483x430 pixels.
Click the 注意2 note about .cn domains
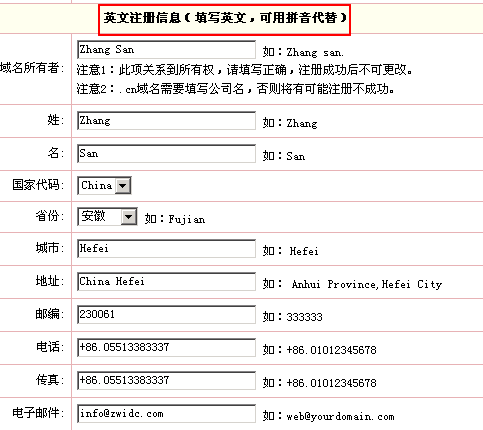coord(236,89)
